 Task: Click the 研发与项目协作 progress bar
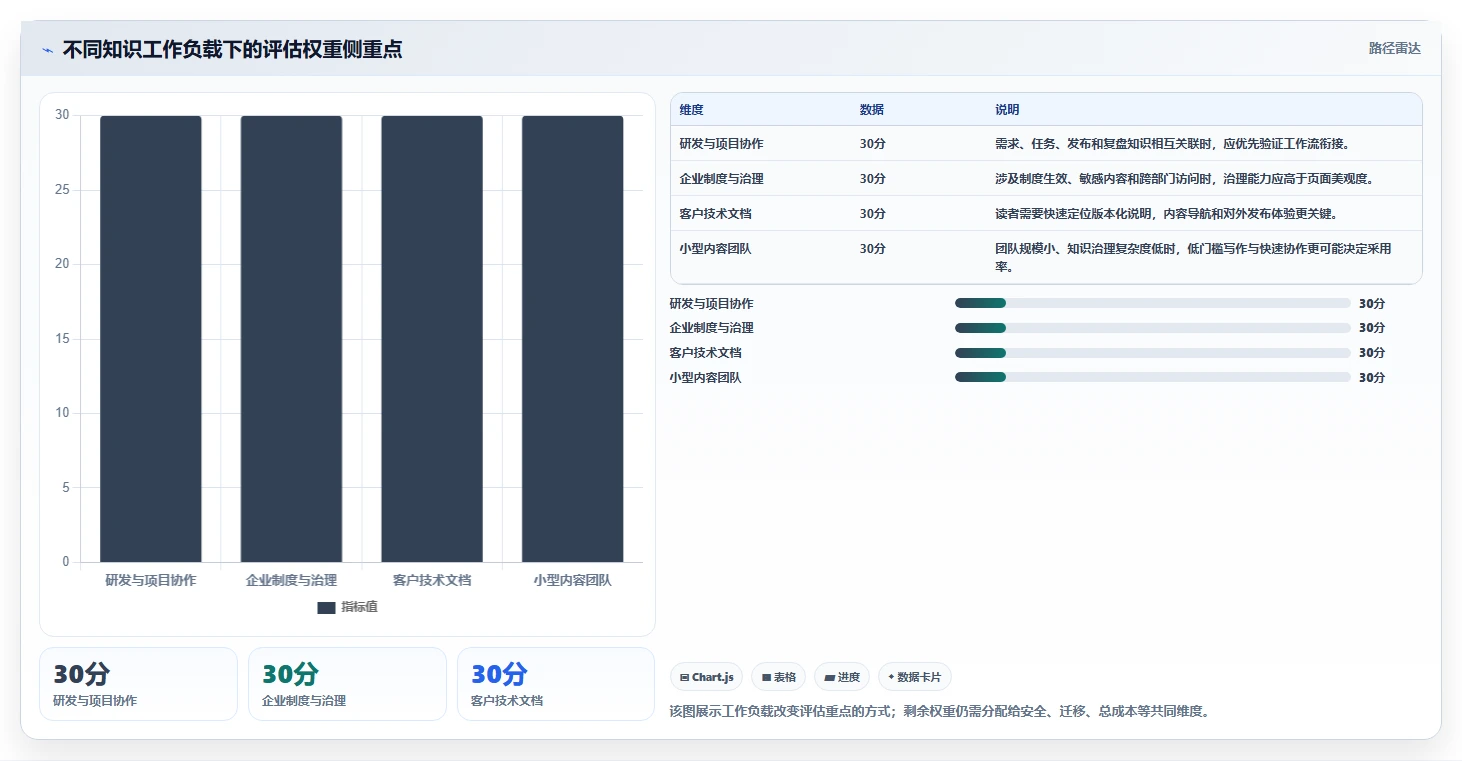click(1152, 303)
